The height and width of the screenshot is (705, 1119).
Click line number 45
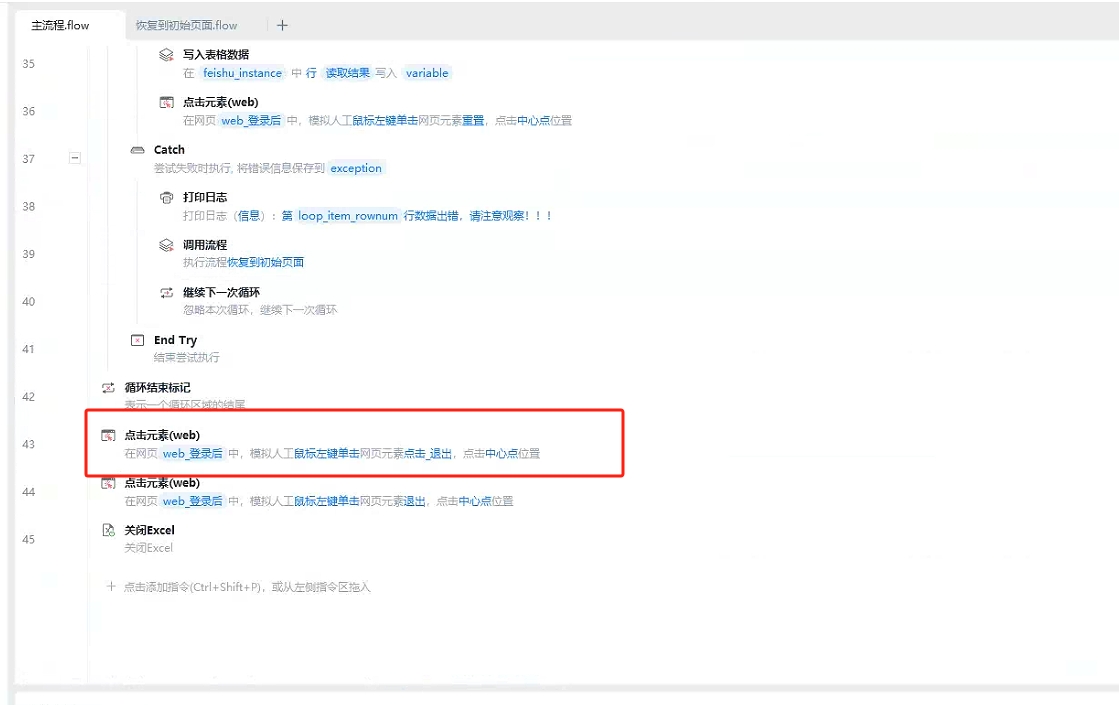pos(29,539)
